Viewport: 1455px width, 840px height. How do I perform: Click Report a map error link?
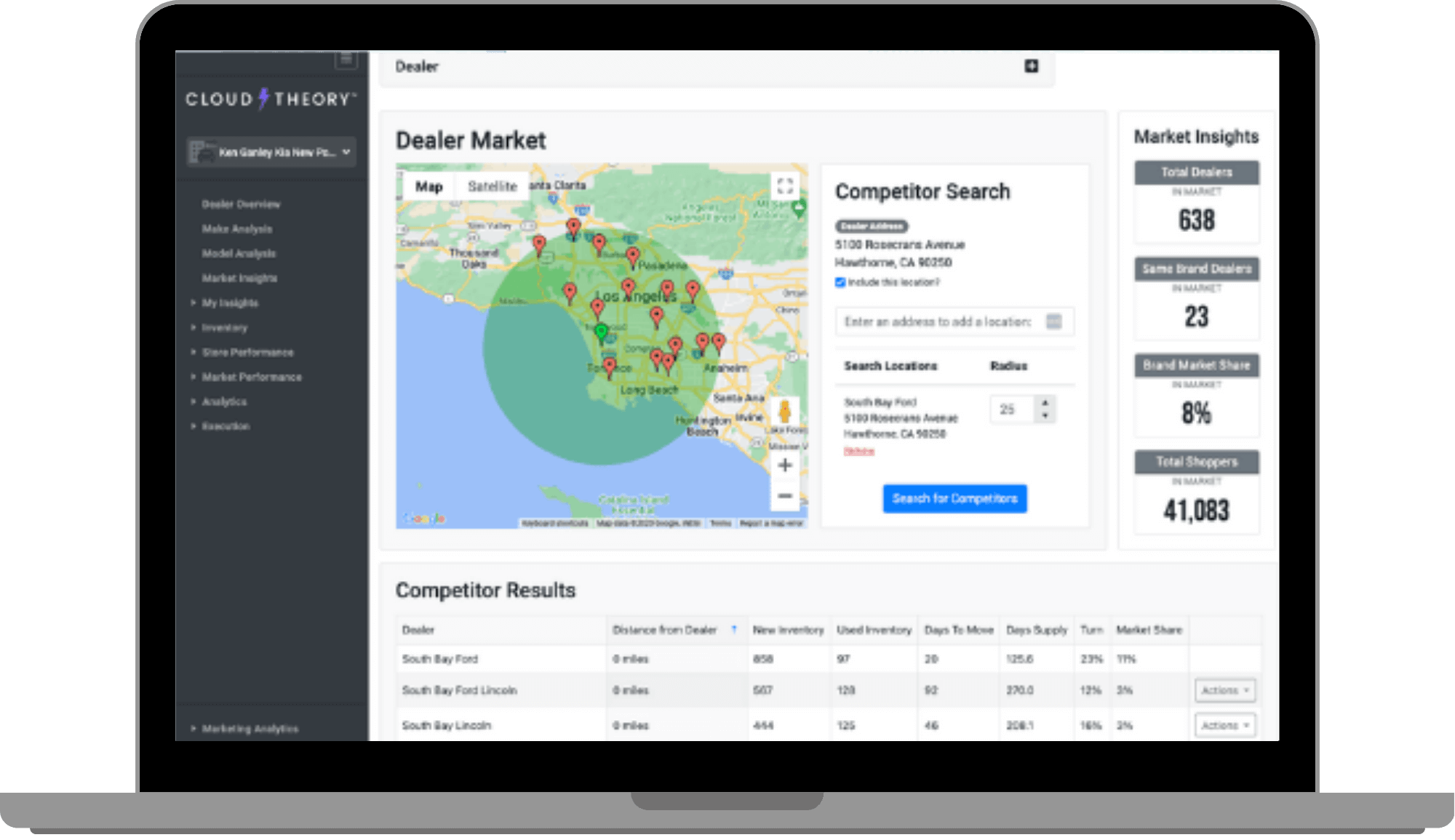[771, 523]
